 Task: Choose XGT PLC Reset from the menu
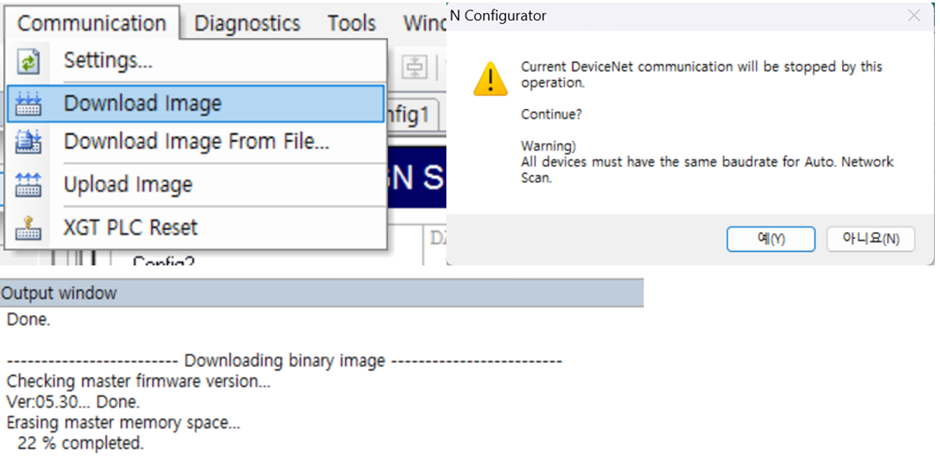coord(131,227)
